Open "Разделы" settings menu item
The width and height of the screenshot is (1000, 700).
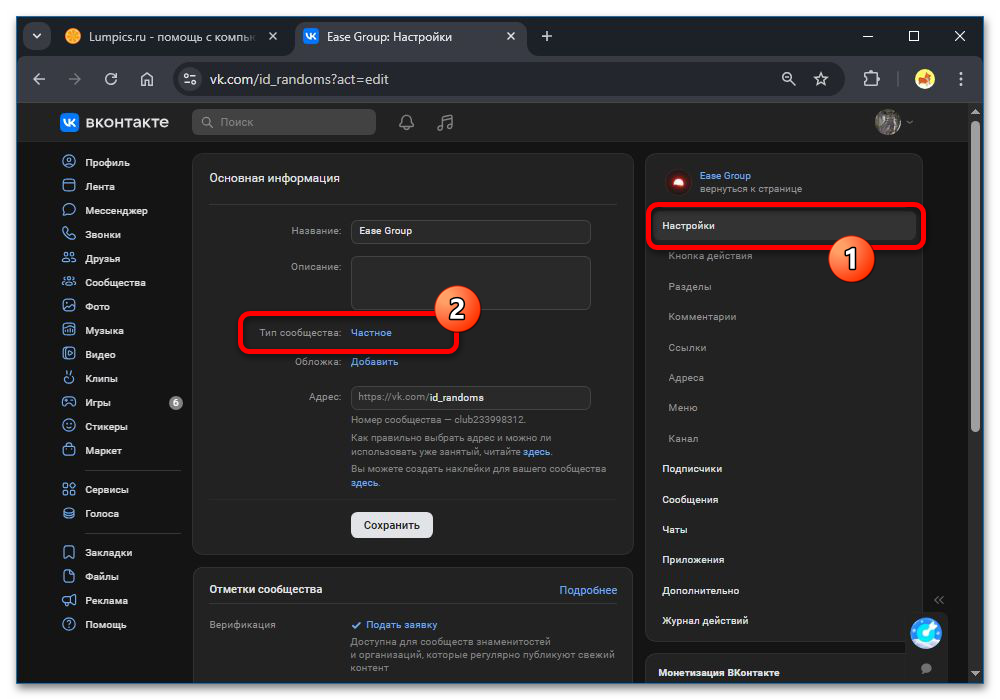point(690,287)
